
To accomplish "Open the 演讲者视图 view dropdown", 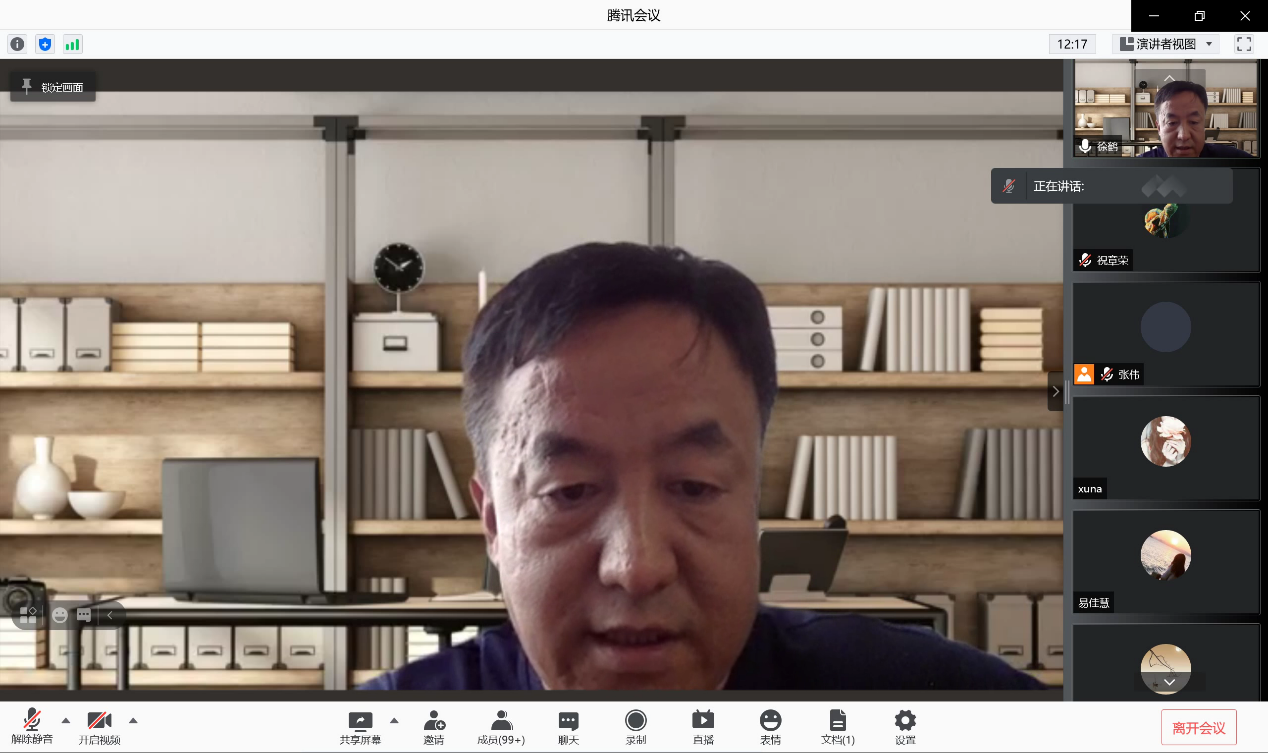I will tap(1166, 44).
